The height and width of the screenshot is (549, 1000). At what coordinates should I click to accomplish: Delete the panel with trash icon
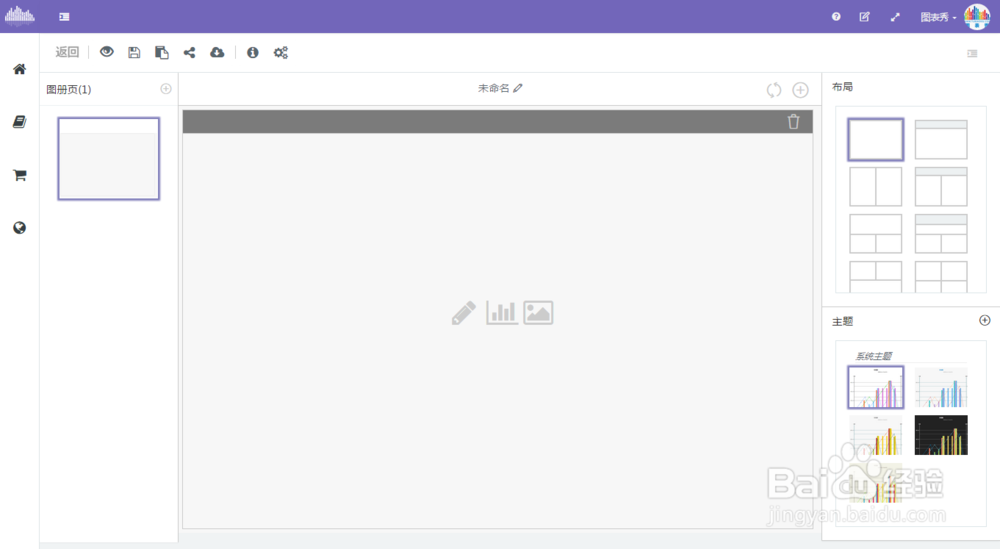tap(793, 122)
